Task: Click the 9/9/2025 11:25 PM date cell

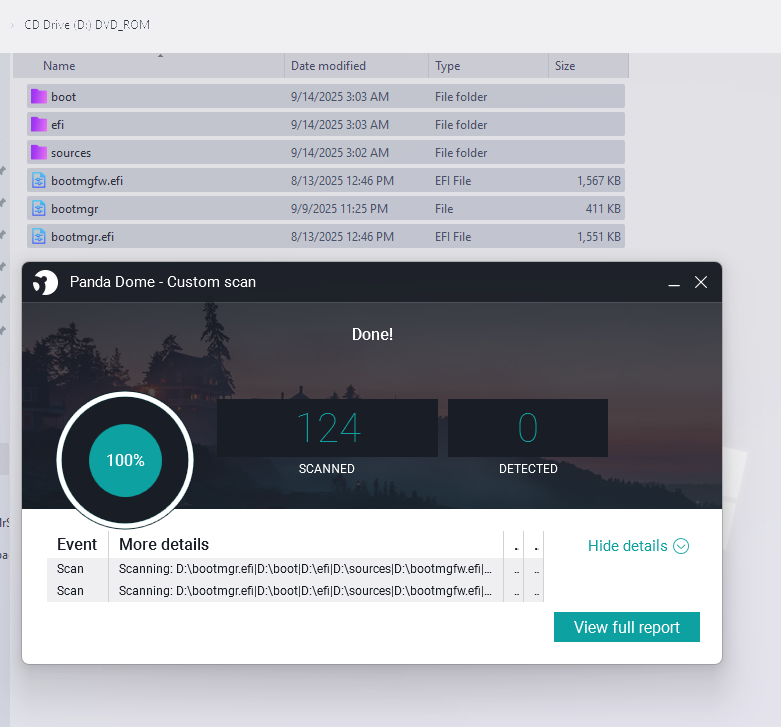Action: [x=339, y=208]
